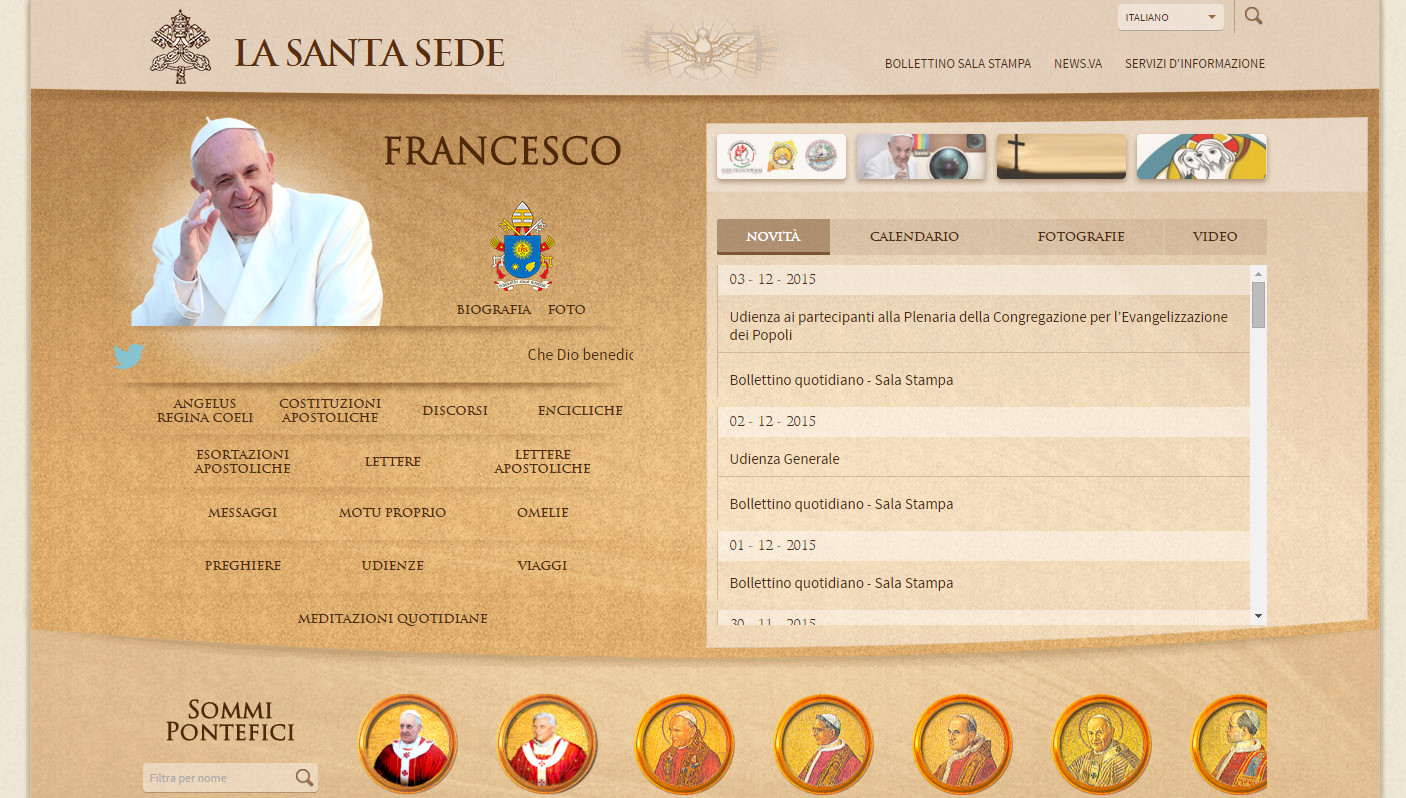Image resolution: width=1406 pixels, height=798 pixels.
Task: Open Foto link under coat of arms
Action: tap(567, 310)
